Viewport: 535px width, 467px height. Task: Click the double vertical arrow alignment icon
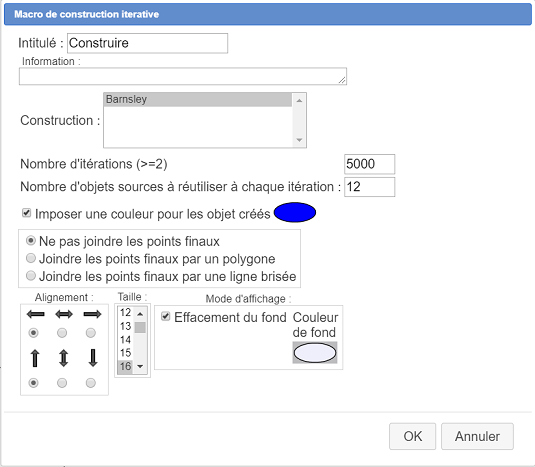(63, 358)
